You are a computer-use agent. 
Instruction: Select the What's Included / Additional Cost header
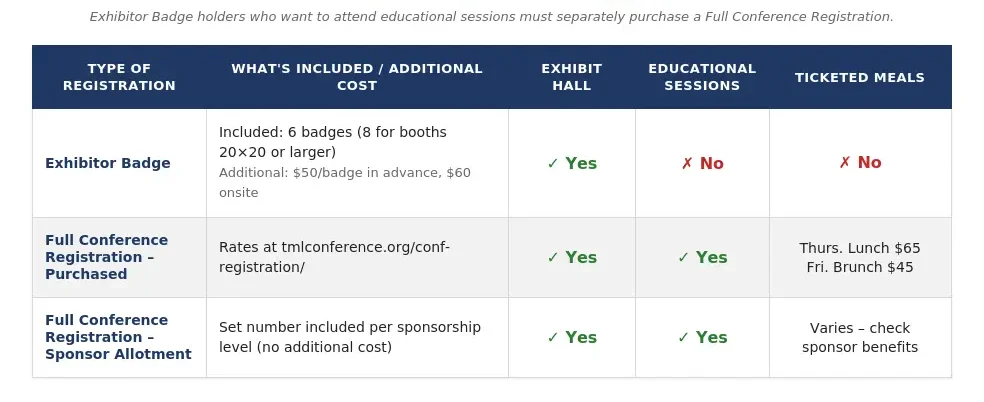tap(357, 77)
